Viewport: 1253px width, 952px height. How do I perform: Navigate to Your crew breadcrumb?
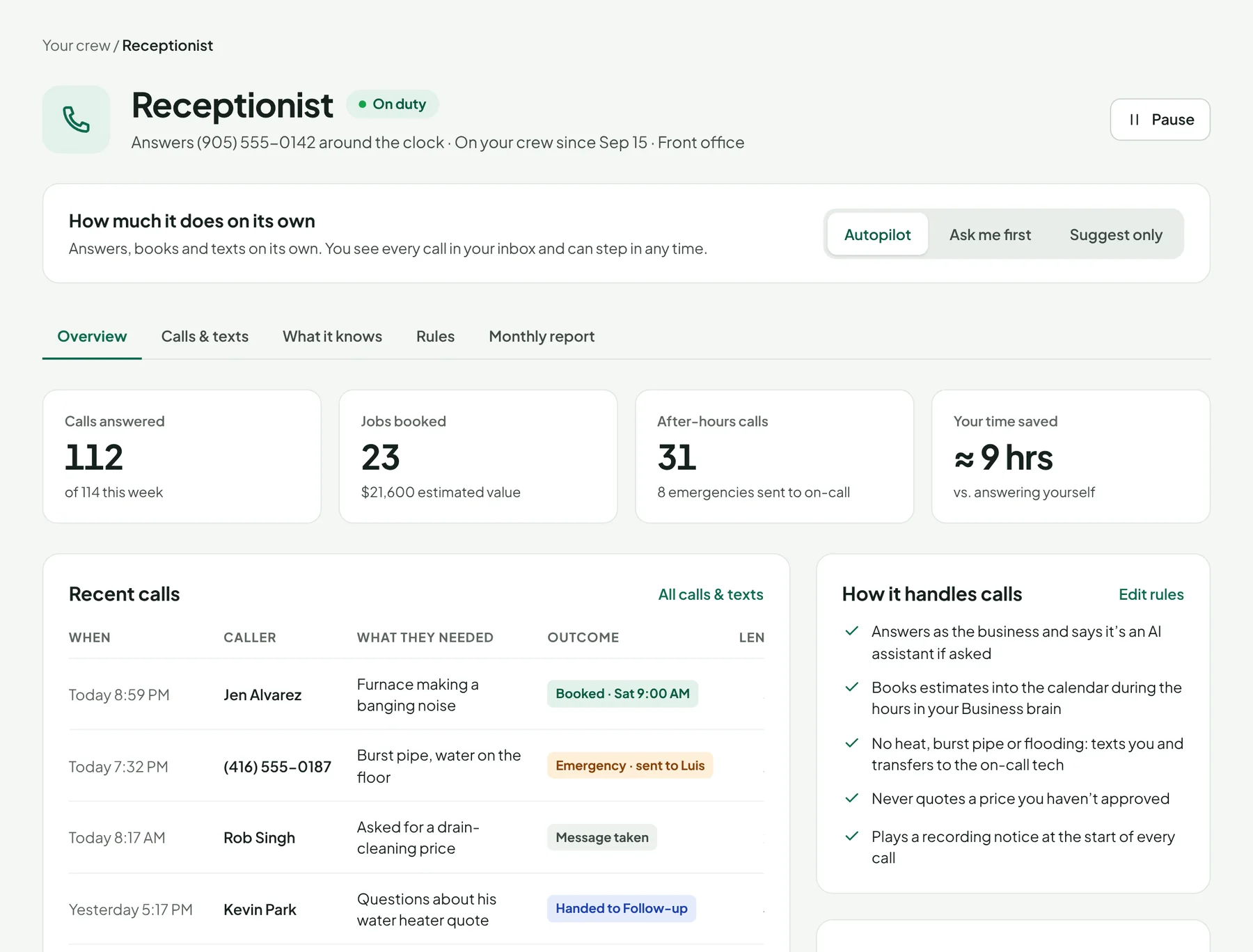coord(76,45)
